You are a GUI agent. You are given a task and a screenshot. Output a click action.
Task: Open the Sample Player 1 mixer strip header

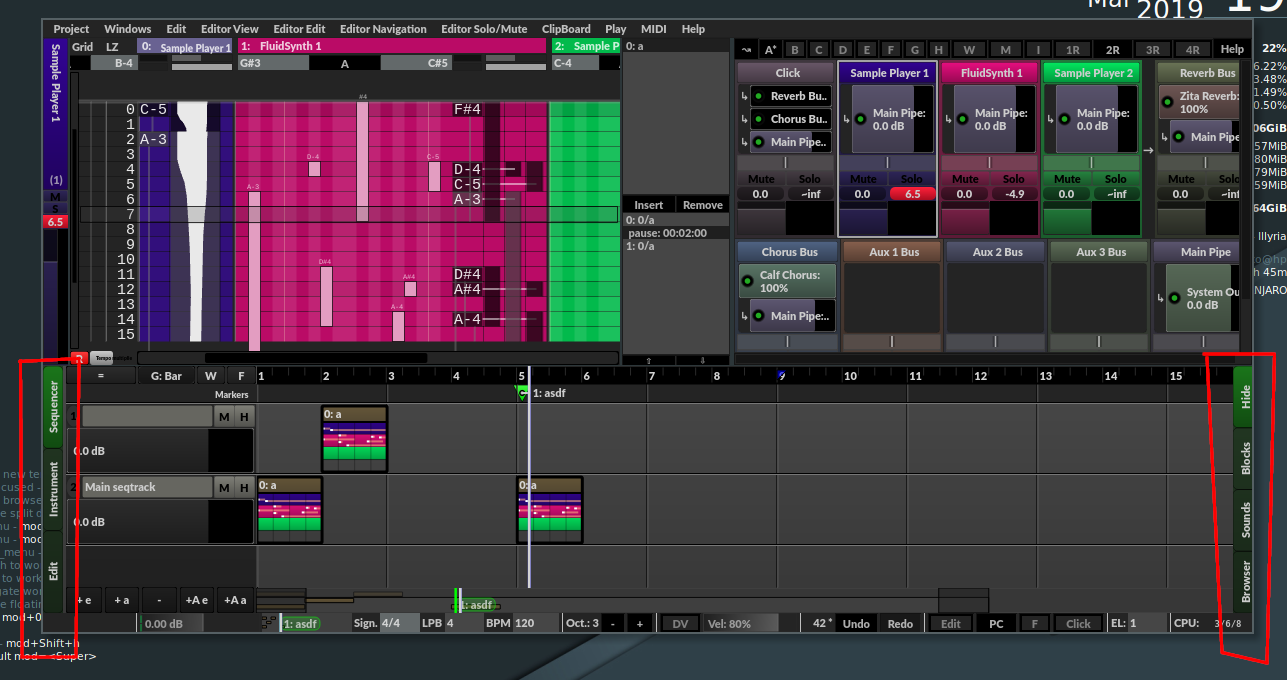coord(890,73)
